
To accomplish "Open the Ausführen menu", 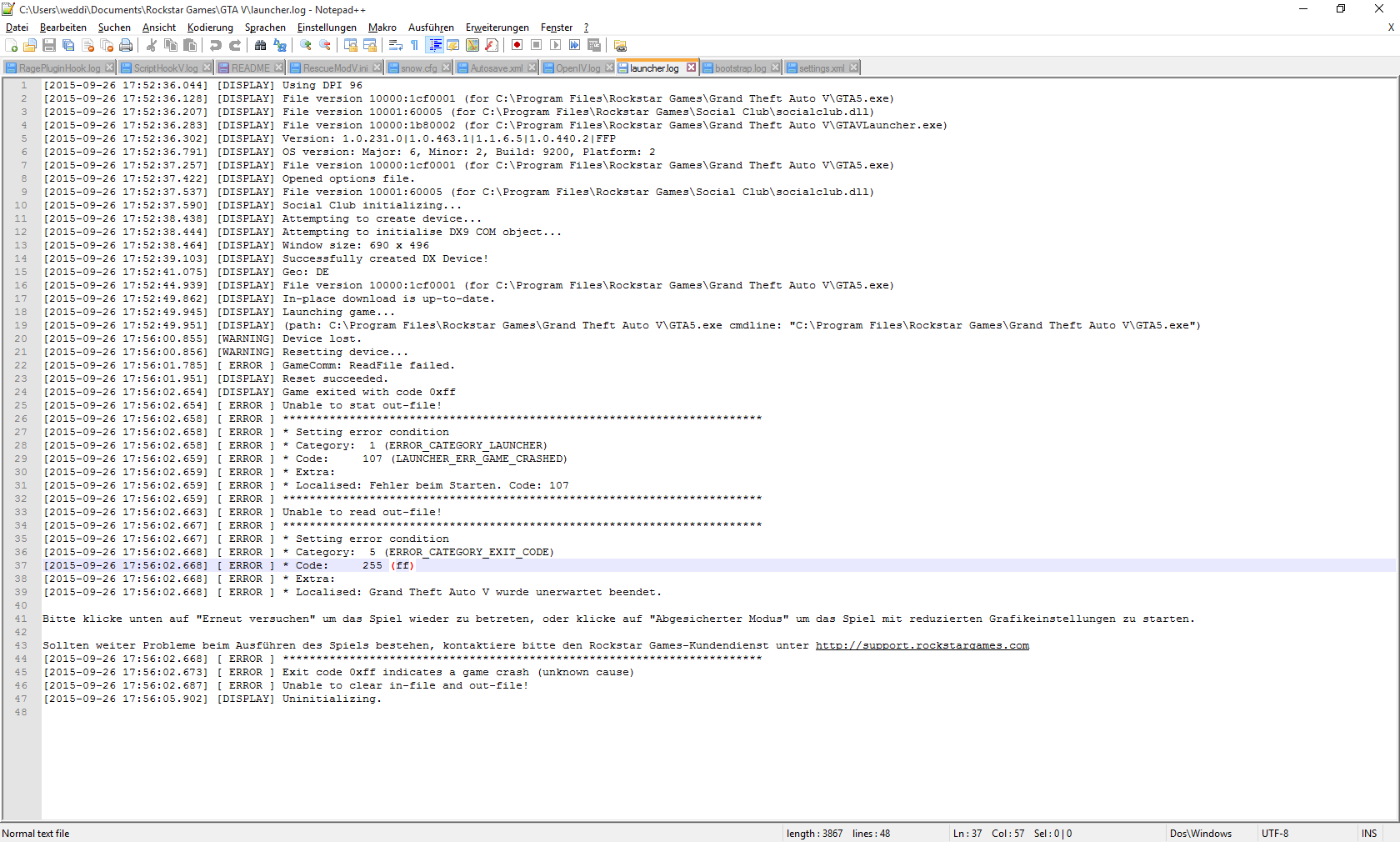I will (x=431, y=28).
